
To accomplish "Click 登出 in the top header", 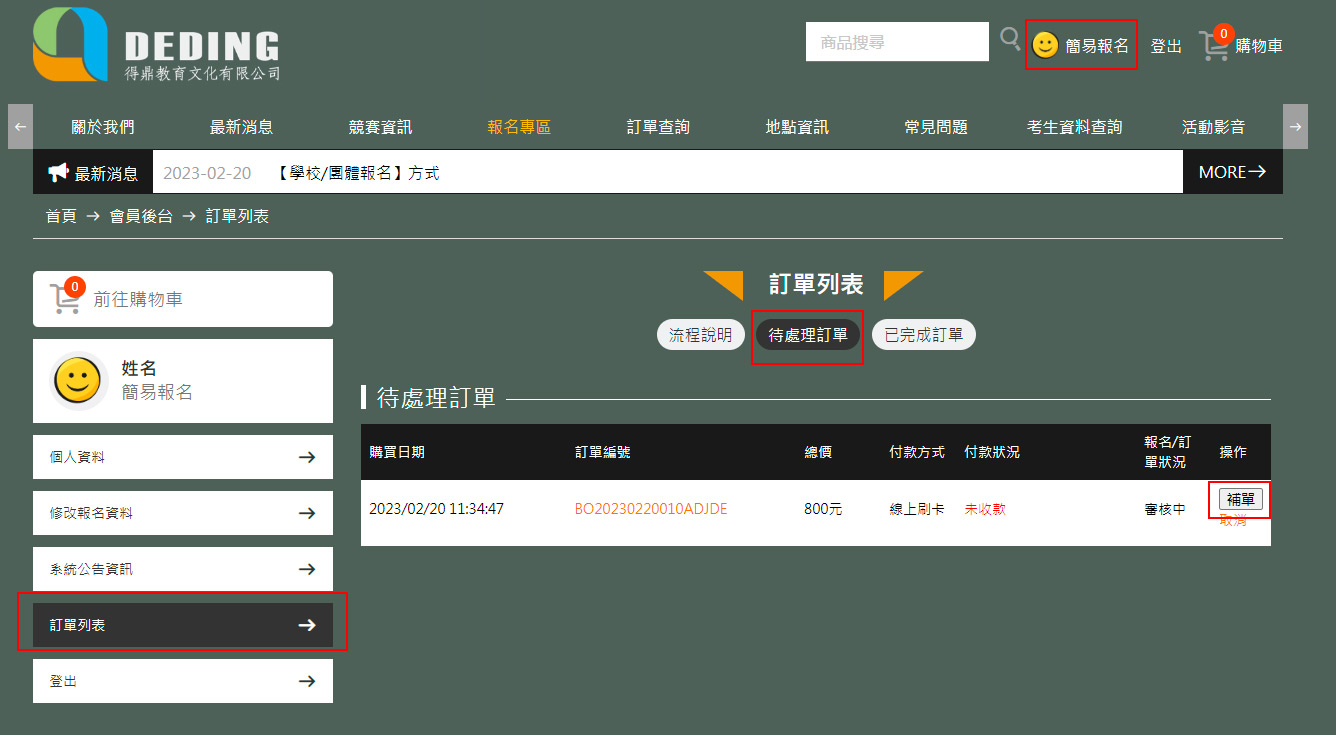I will (x=1166, y=46).
